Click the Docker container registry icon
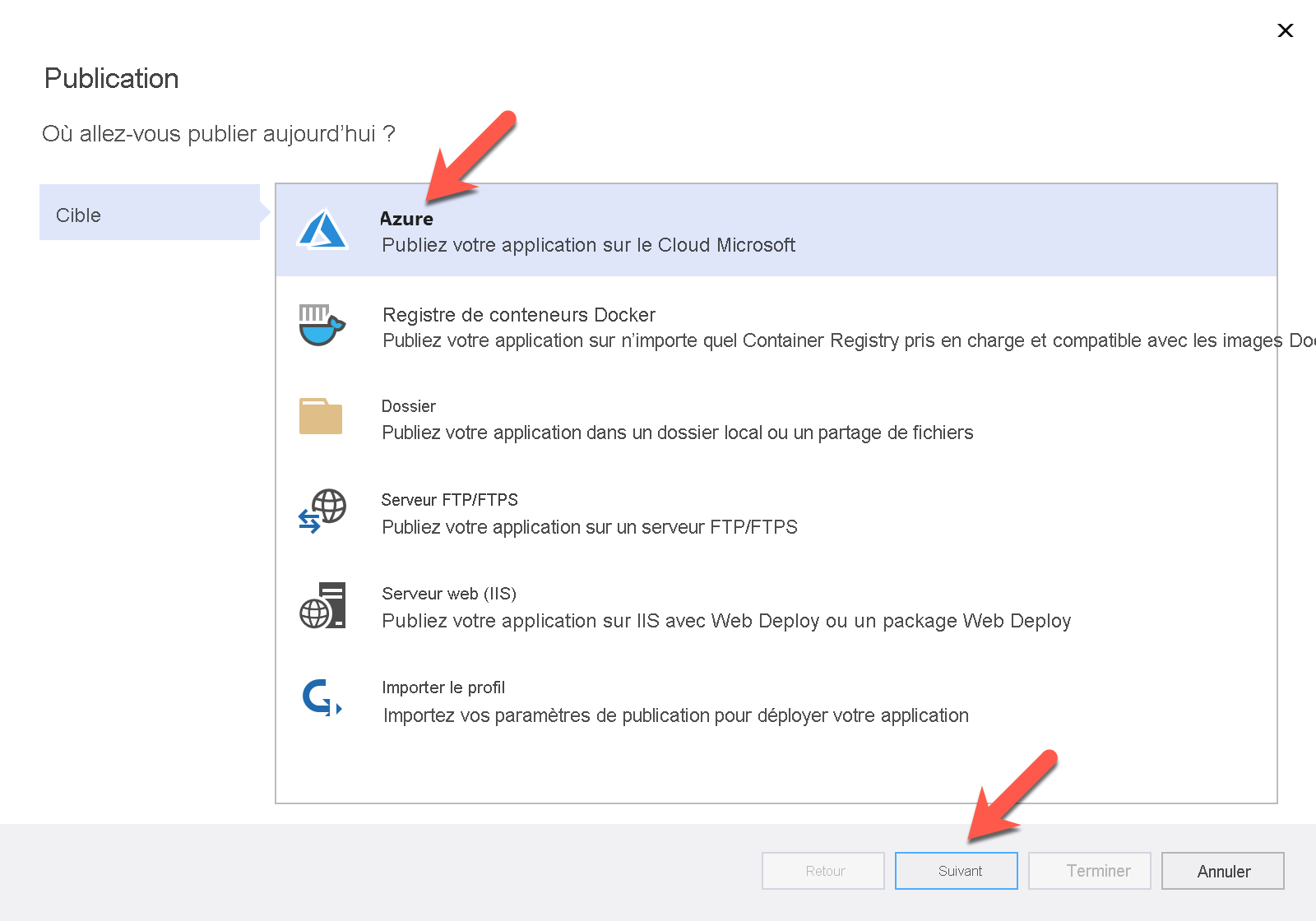The image size is (1316, 921). point(322,325)
